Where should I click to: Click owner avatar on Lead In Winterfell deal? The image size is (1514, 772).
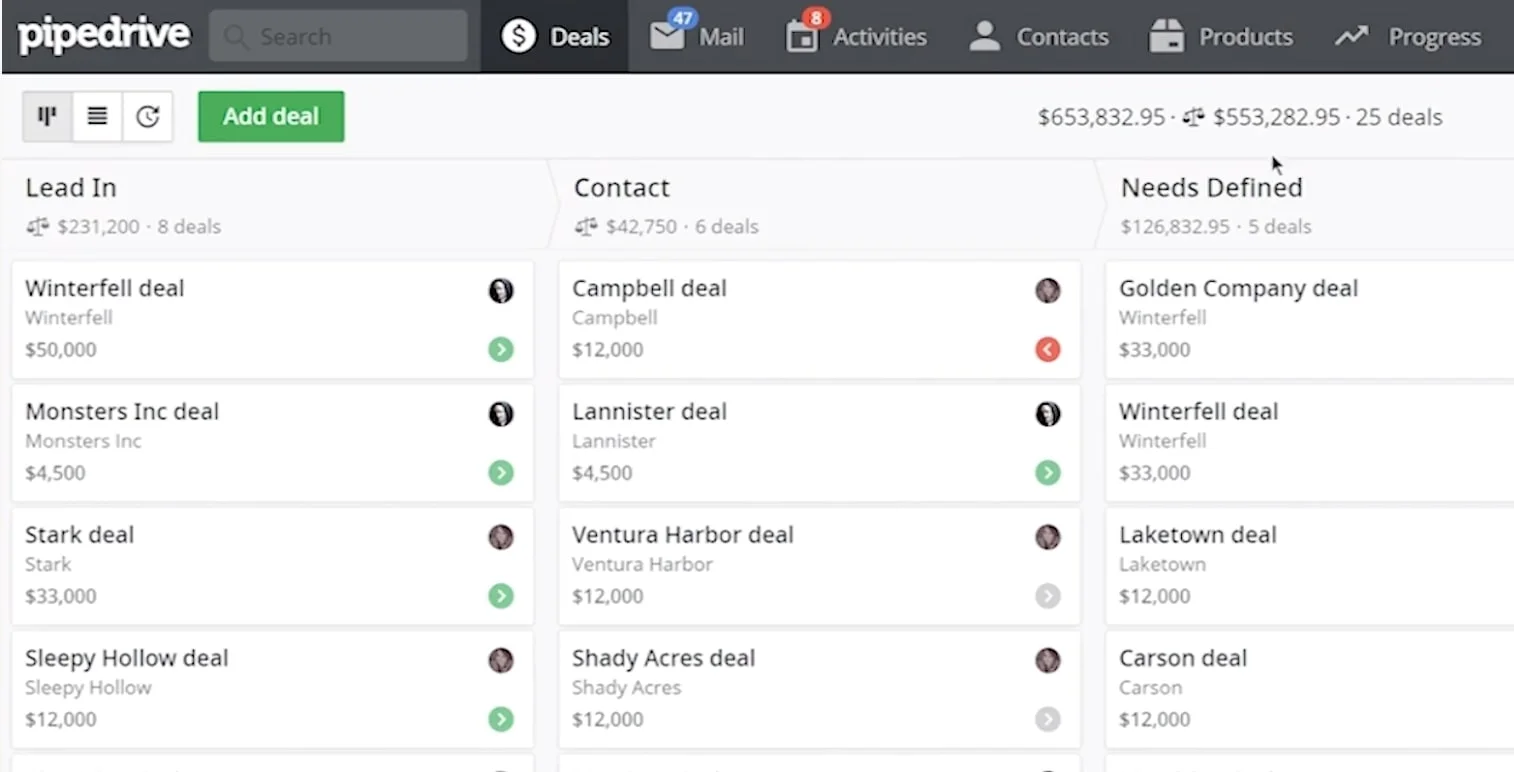[501, 291]
